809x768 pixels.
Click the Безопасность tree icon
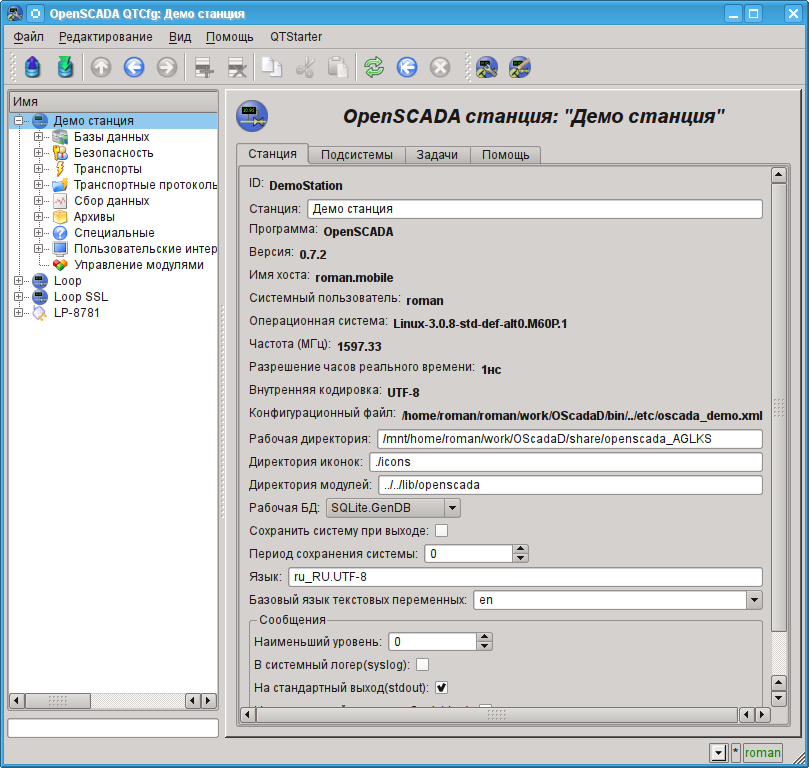[x=60, y=153]
